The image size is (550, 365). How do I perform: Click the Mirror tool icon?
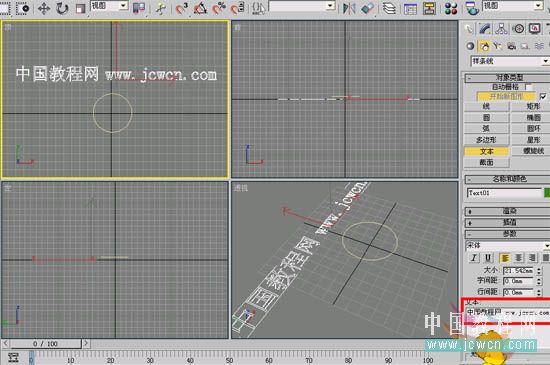pos(349,8)
